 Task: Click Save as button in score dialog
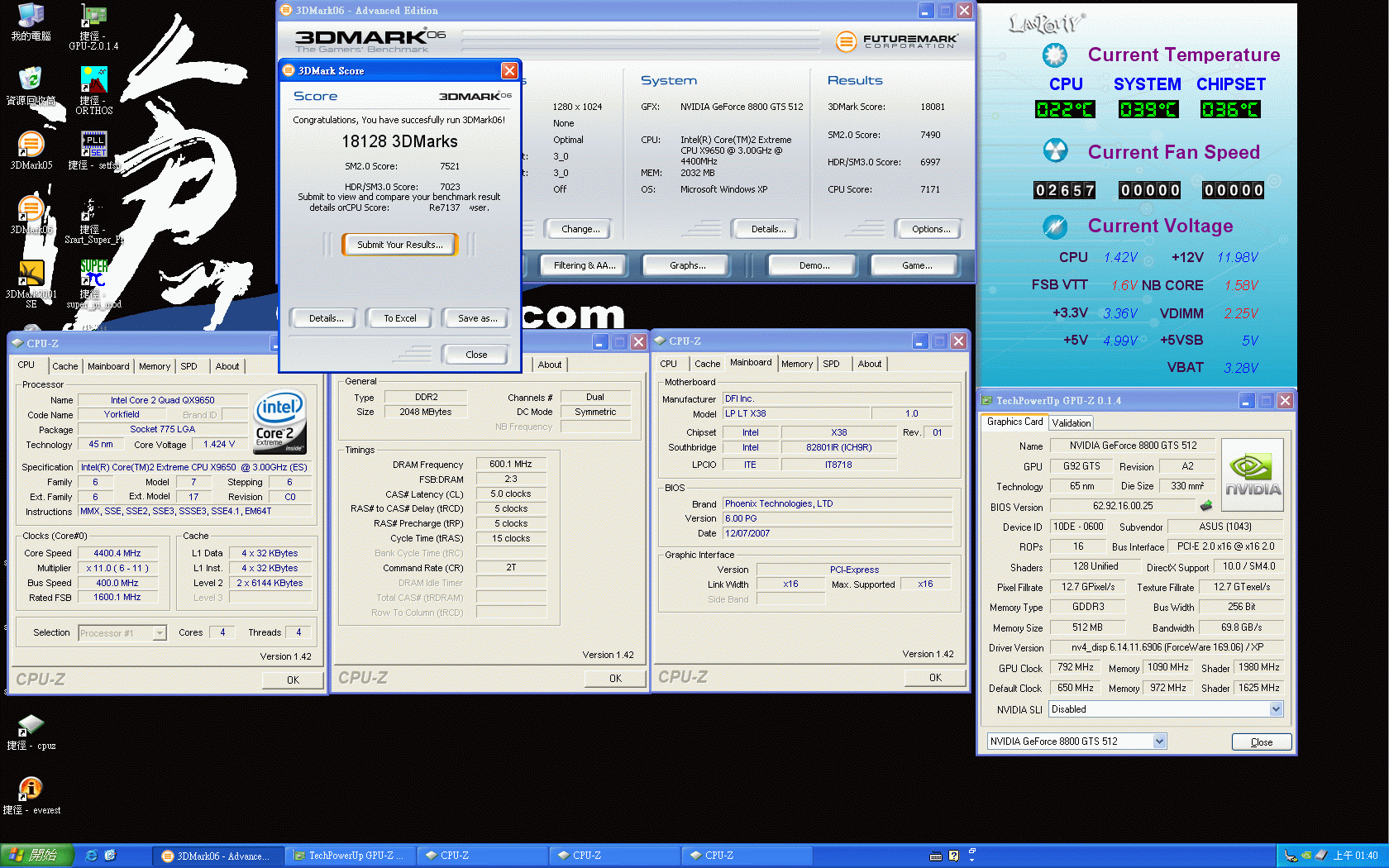477,318
